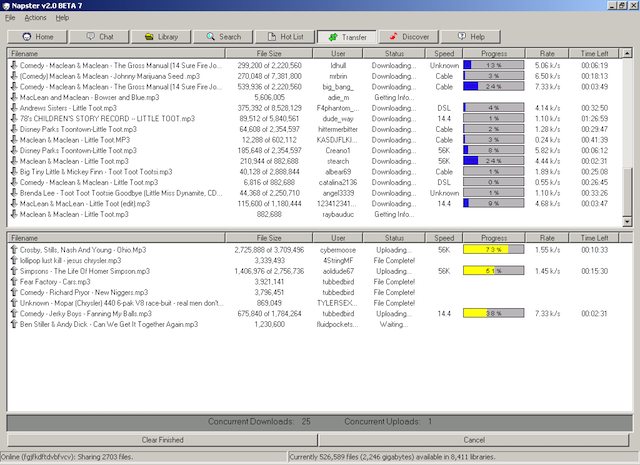The height and width of the screenshot is (465, 640).
Task: Click the Cancel button
Action: tap(474, 440)
